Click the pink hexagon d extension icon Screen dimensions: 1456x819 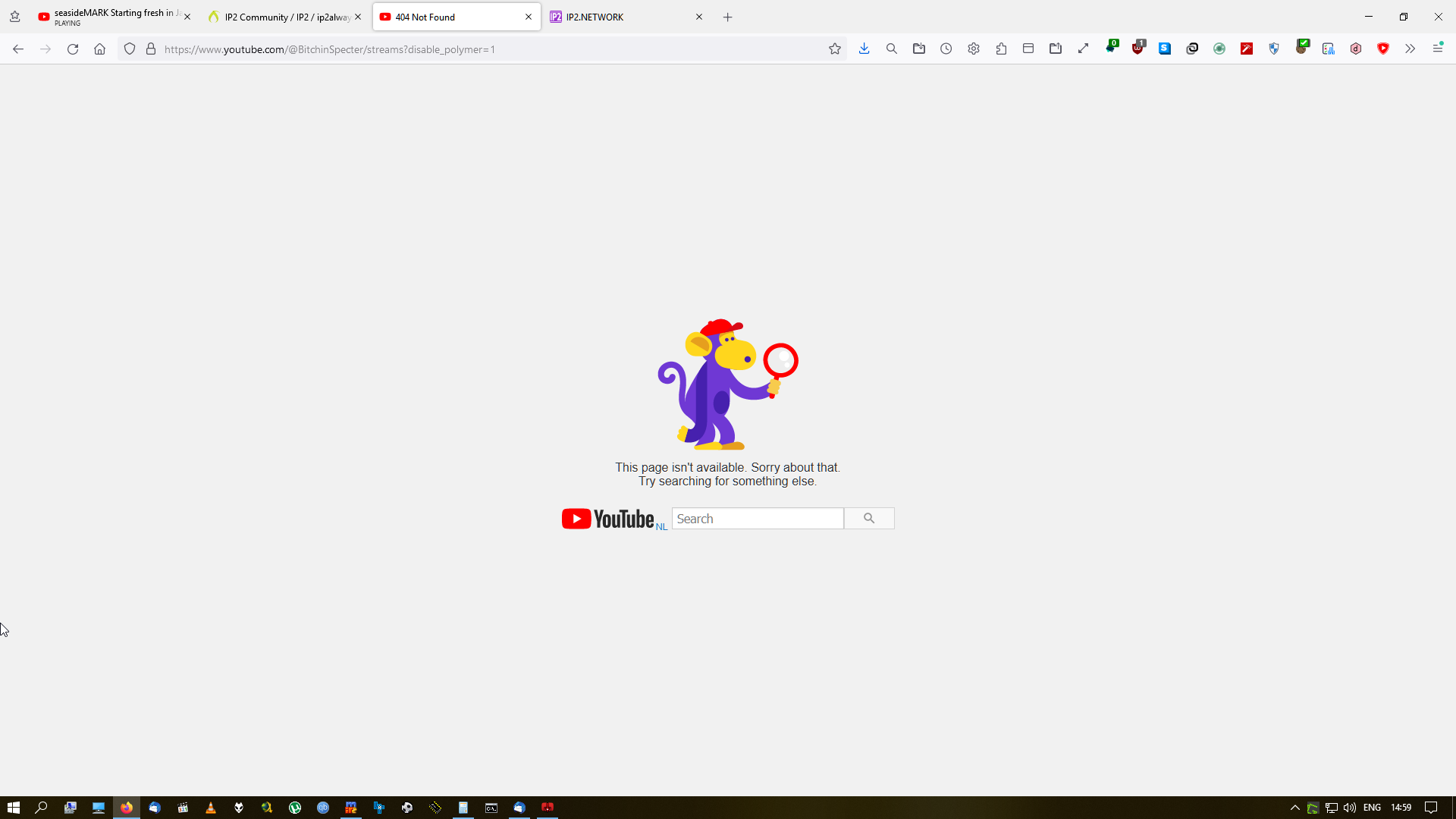tap(1356, 49)
